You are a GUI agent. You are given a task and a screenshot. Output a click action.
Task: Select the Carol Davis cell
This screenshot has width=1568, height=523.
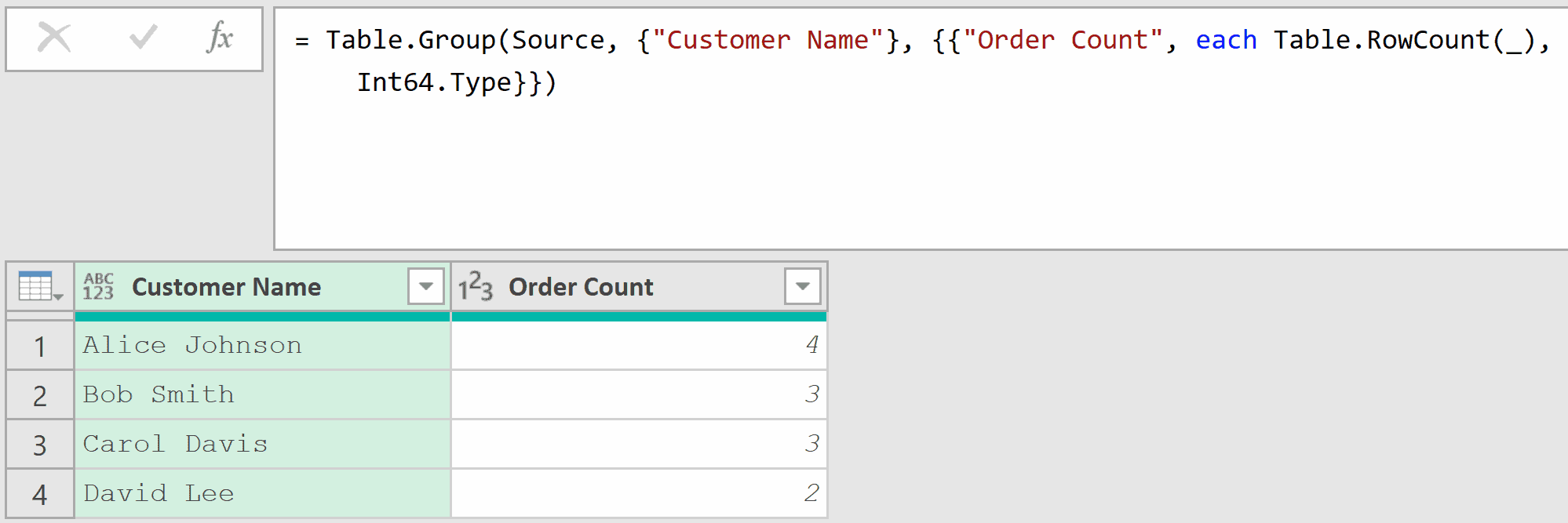click(x=263, y=444)
